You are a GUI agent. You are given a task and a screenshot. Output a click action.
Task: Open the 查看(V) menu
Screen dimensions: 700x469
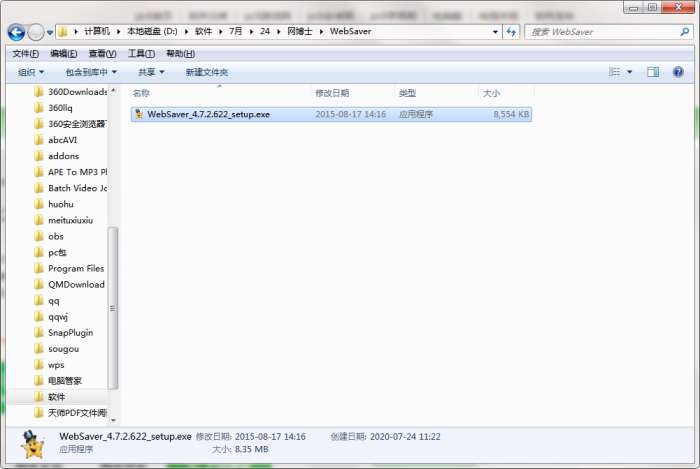coord(102,54)
